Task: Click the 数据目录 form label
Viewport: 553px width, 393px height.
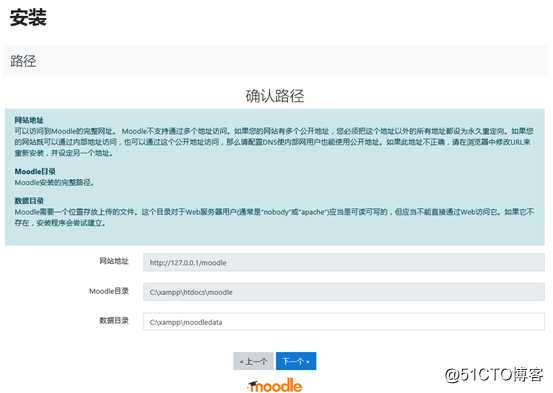Action: click(x=114, y=320)
